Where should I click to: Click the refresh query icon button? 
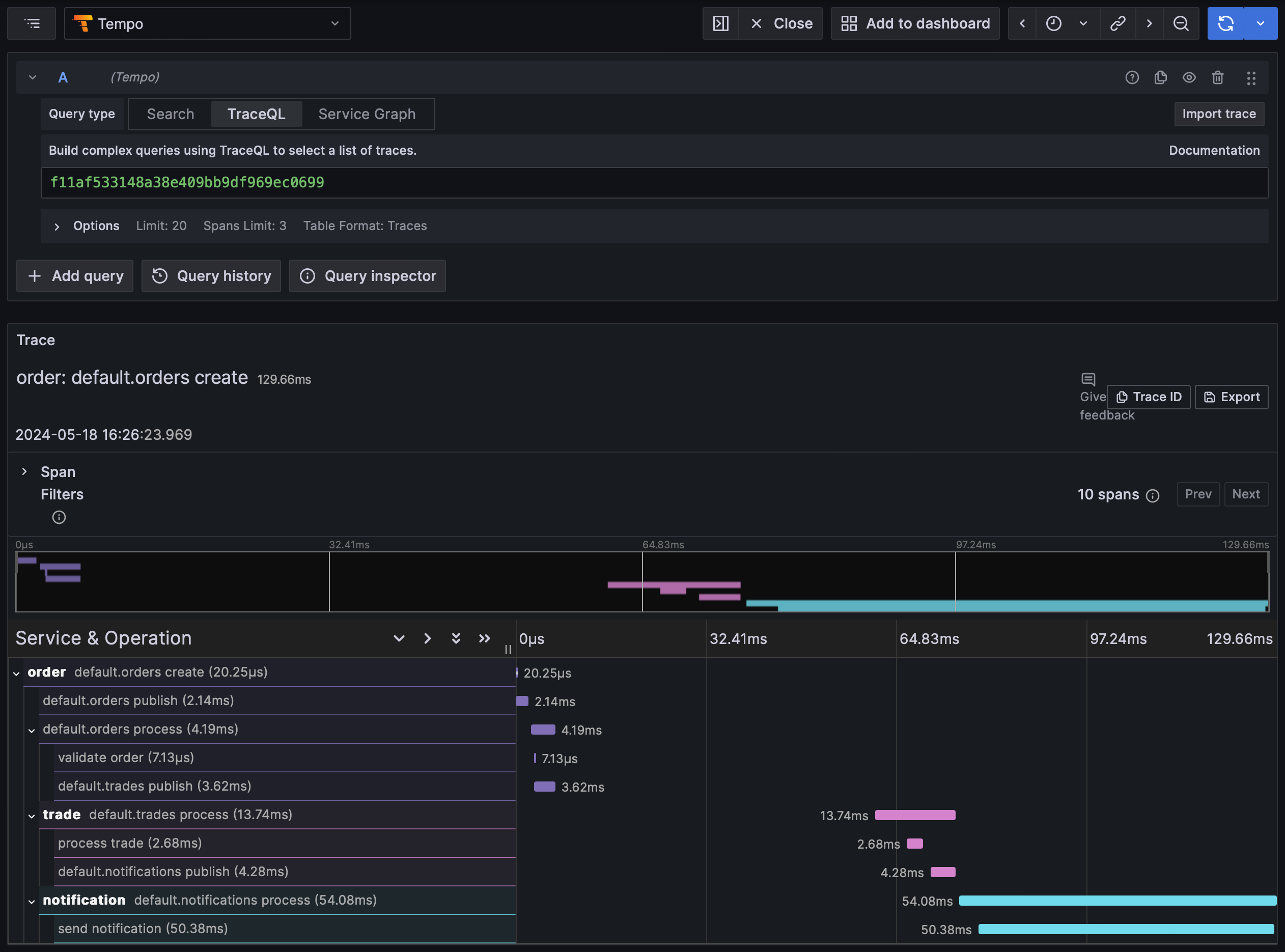(1225, 23)
